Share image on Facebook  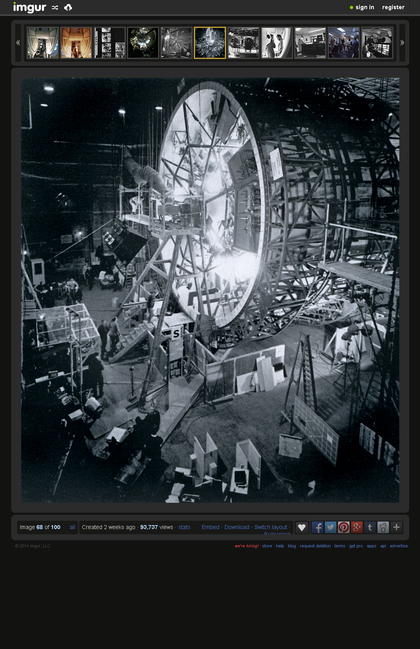tap(317, 527)
